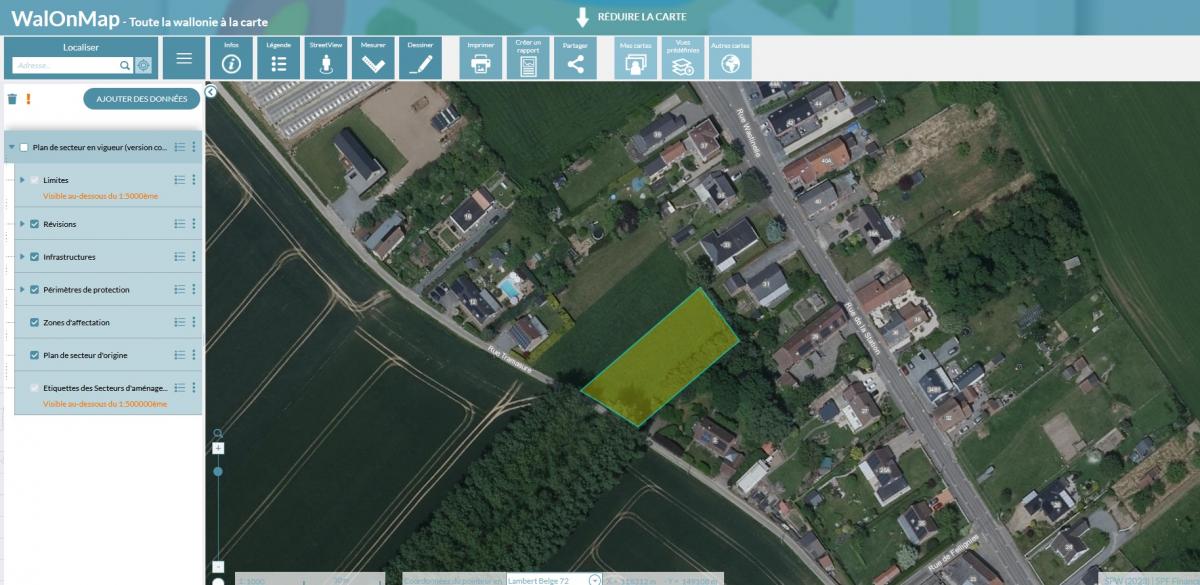Expand the Infrastructures layer group

pyautogui.click(x=22, y=257)
